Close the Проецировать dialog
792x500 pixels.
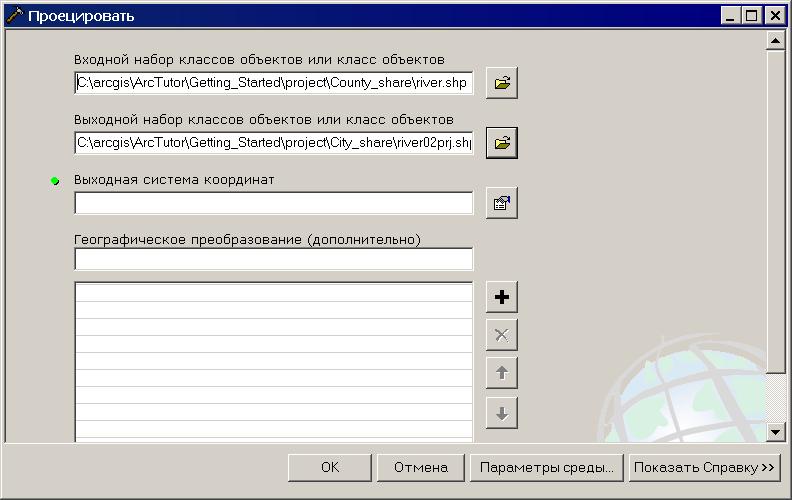[x=775, y=16]
